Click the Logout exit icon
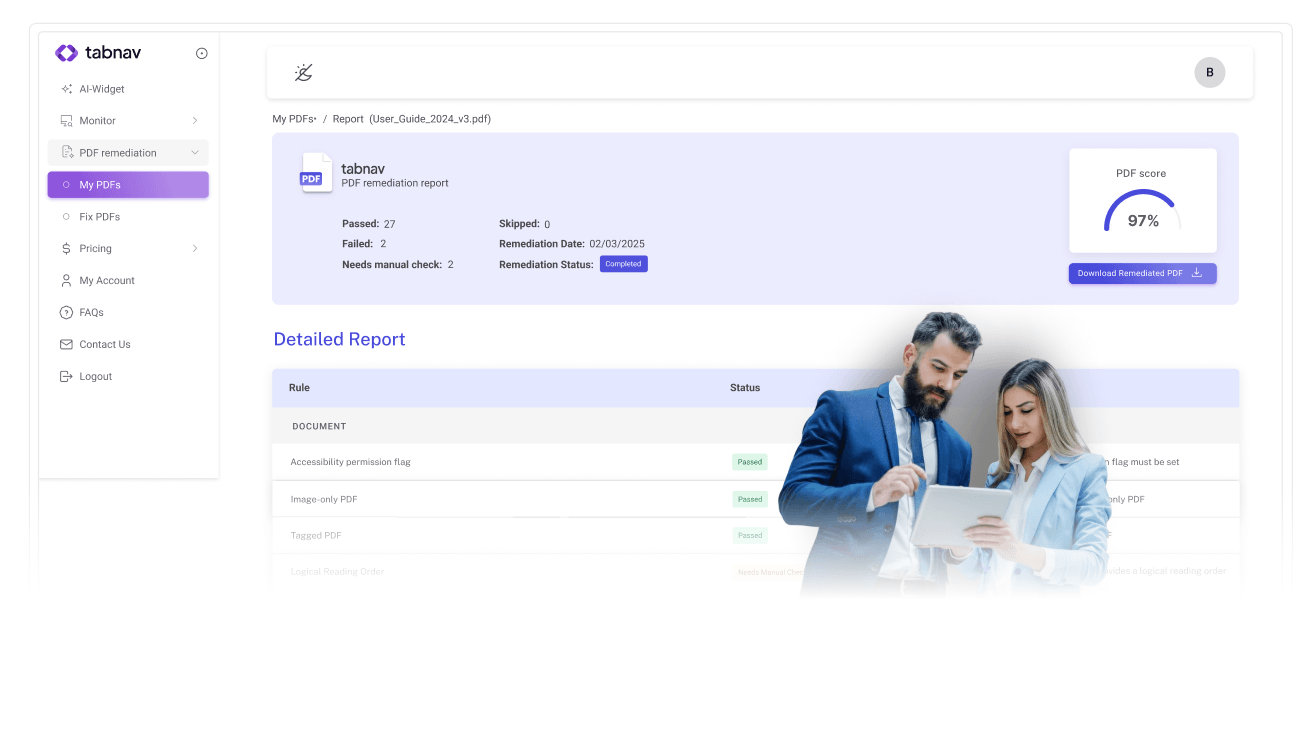Image resolution: width=1311 pixels, height=752 pixels. [67, 377]
